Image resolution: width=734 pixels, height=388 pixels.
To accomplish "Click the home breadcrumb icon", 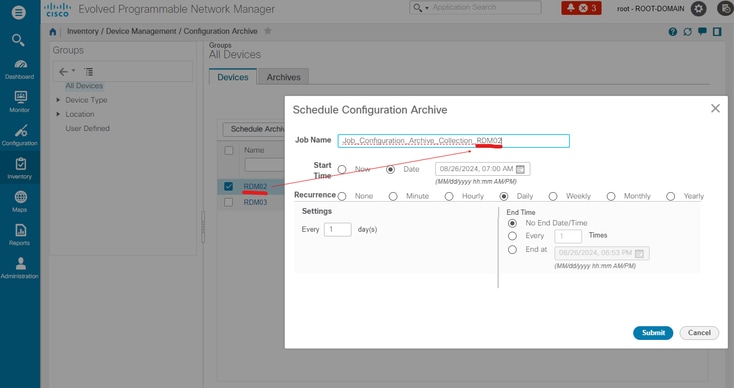I will 52,32.
